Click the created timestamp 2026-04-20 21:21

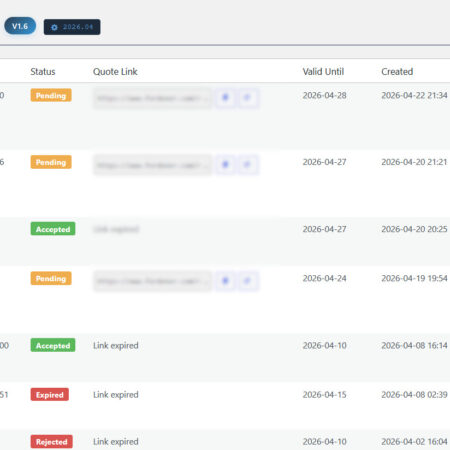click(414, 162)
